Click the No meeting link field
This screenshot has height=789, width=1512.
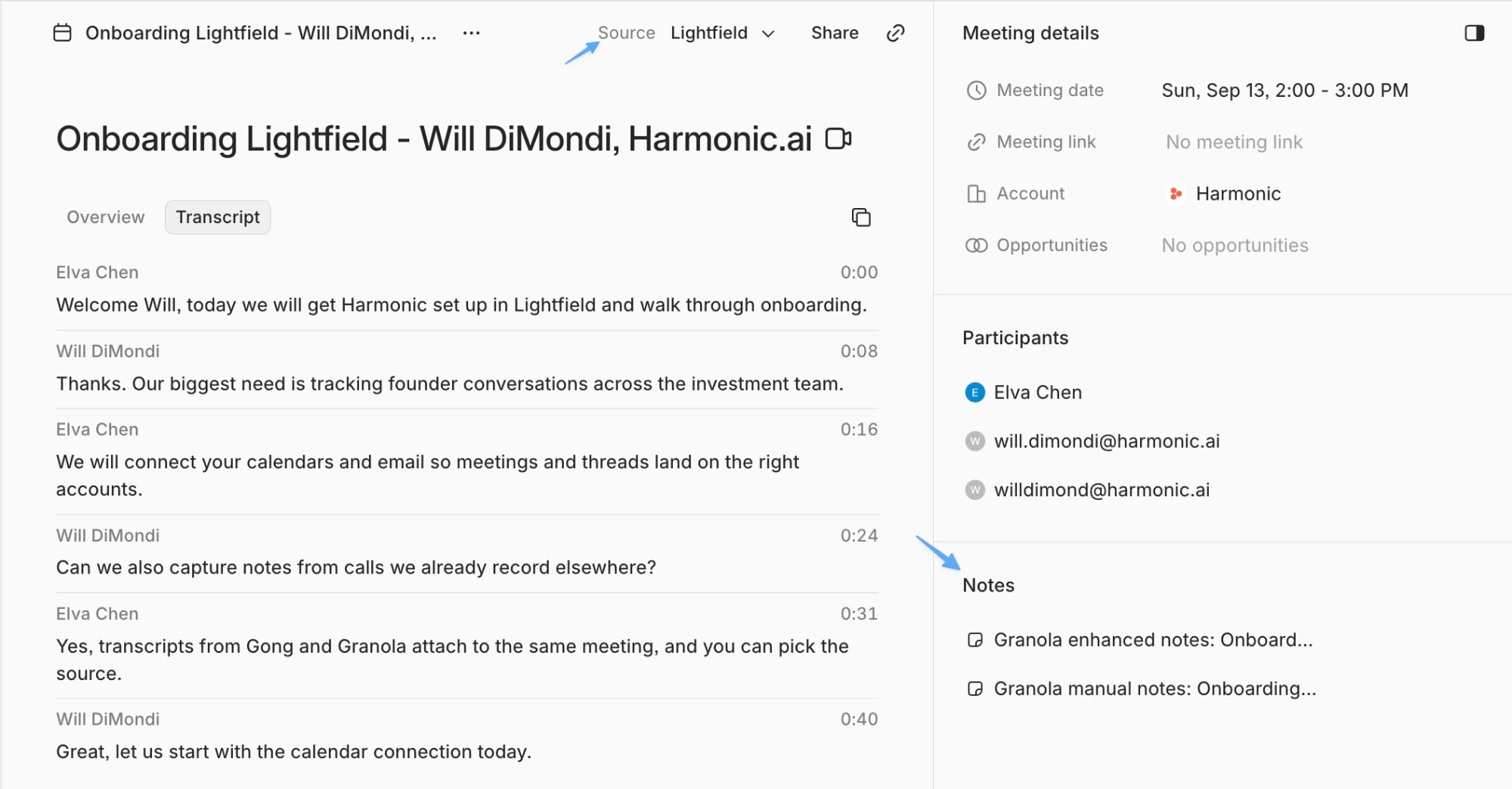(x=1234, y=142)
